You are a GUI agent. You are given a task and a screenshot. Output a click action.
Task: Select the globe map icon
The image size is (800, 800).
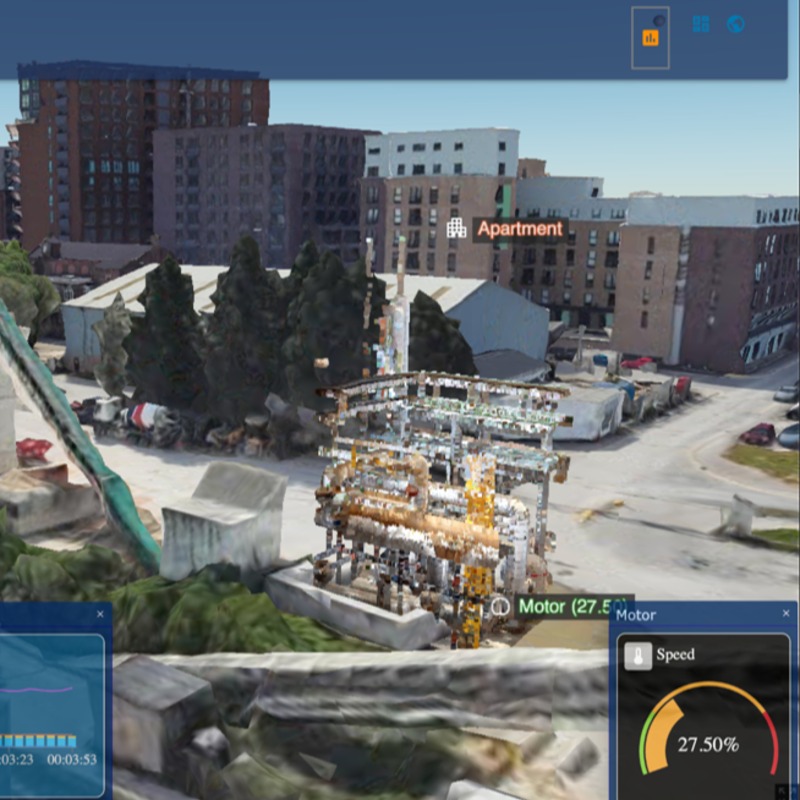click(735, 24)
